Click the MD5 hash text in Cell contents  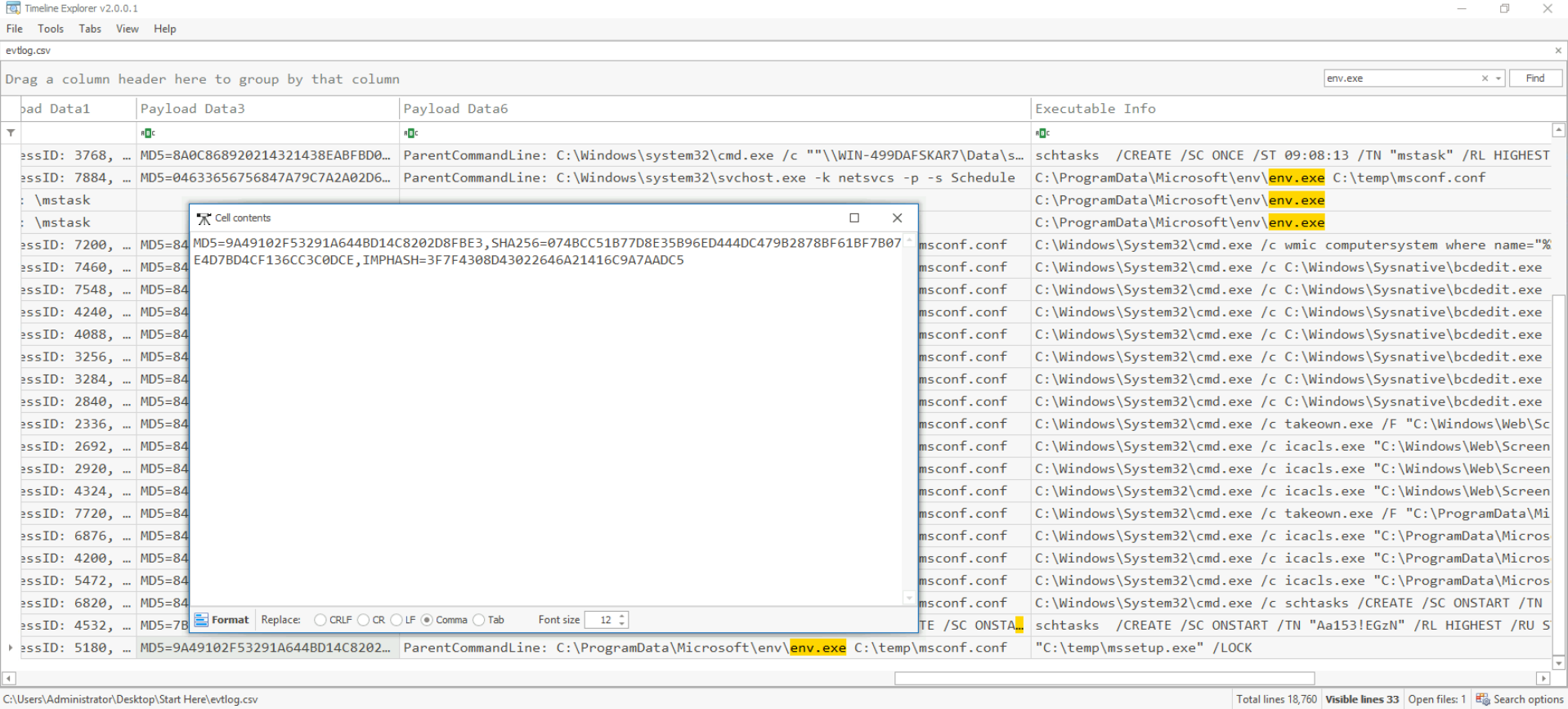pos(338,243)
